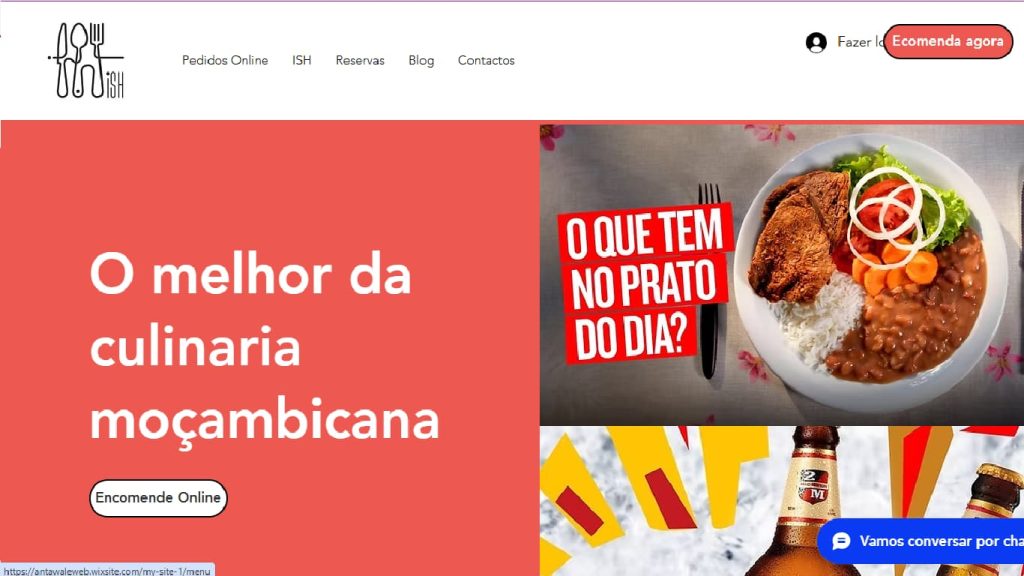This screenshot has height=576, width=1024.
Task: Click the Fazer login link
Action: 860,42
